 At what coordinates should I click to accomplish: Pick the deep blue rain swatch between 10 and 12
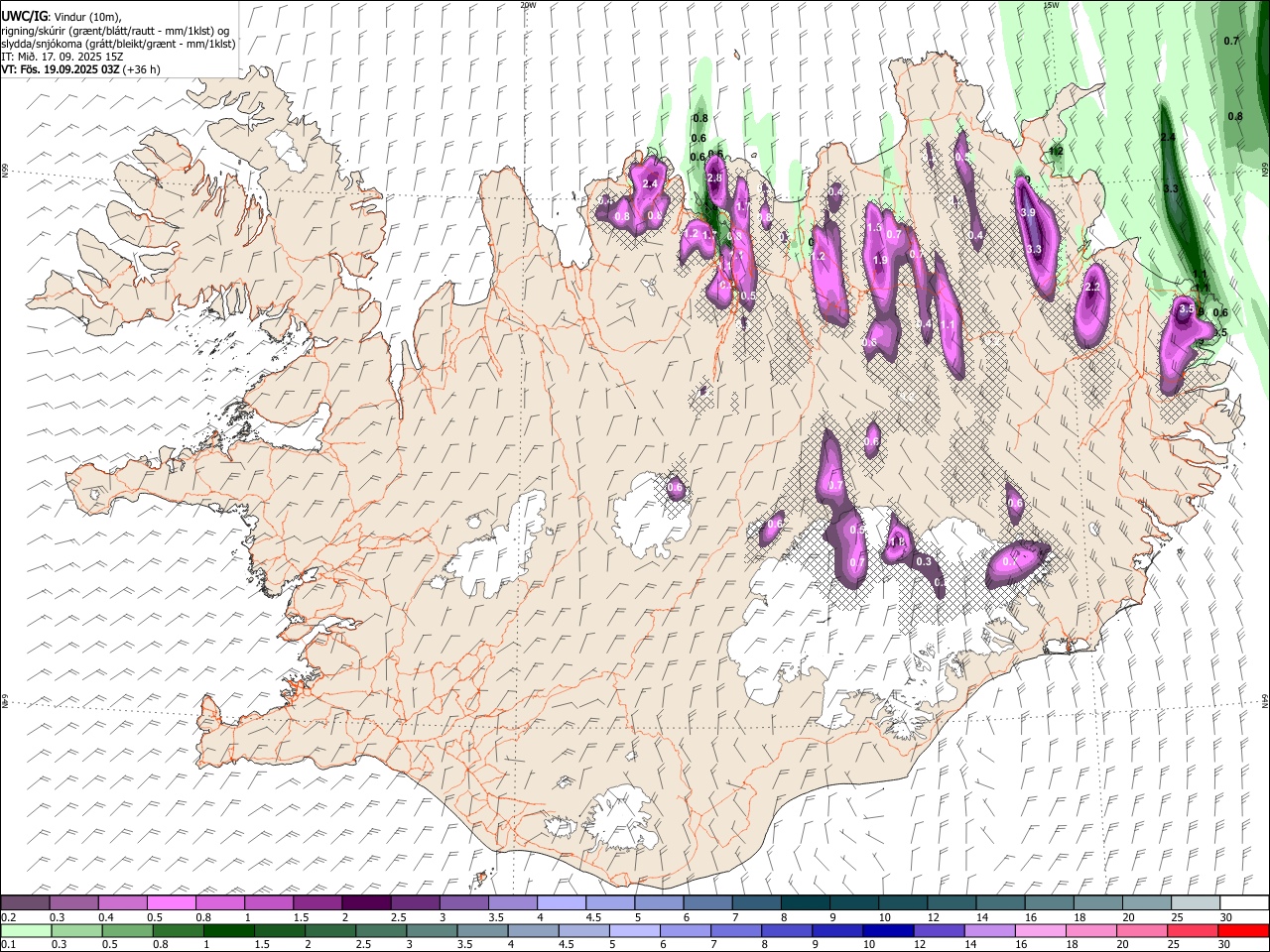tap(888, 930)
